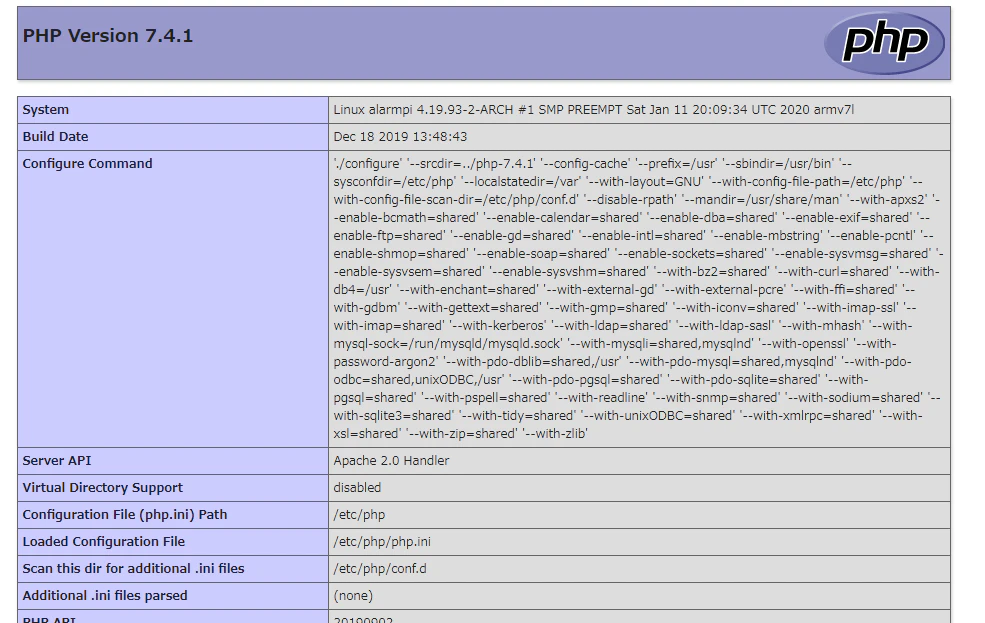Screen dimensions: 985x623
Task: Click the PHP logo in the header
Action: tap(884, 43)
